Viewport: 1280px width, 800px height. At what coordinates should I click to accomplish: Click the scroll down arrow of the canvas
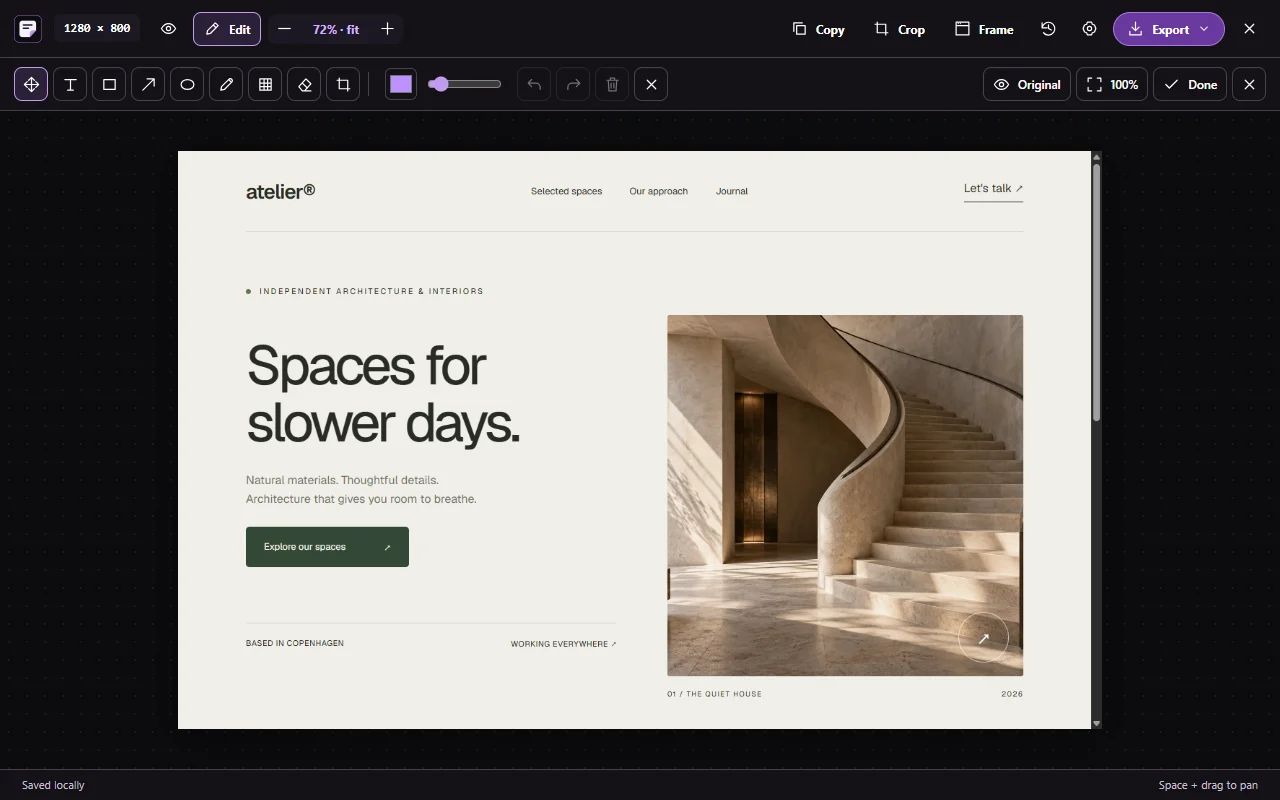[x=1096, y=723]
